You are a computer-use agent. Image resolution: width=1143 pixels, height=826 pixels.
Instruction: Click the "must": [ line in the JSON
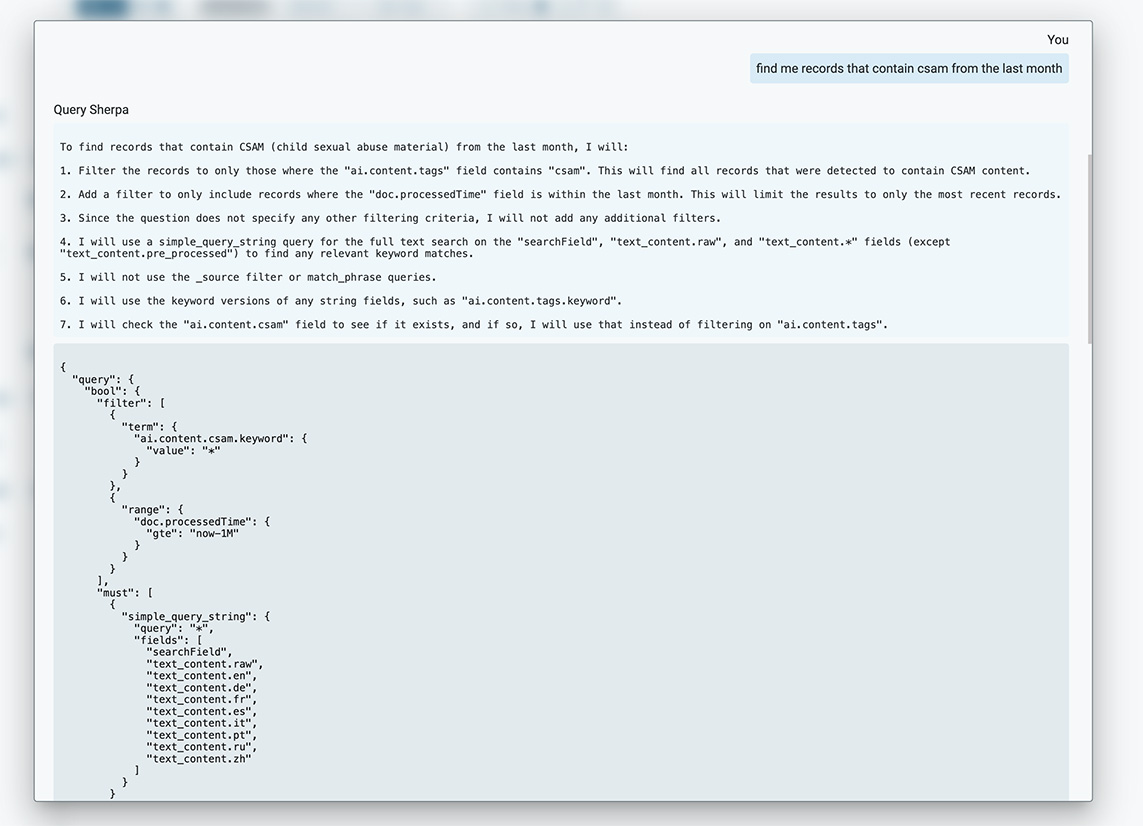(125, 593)
